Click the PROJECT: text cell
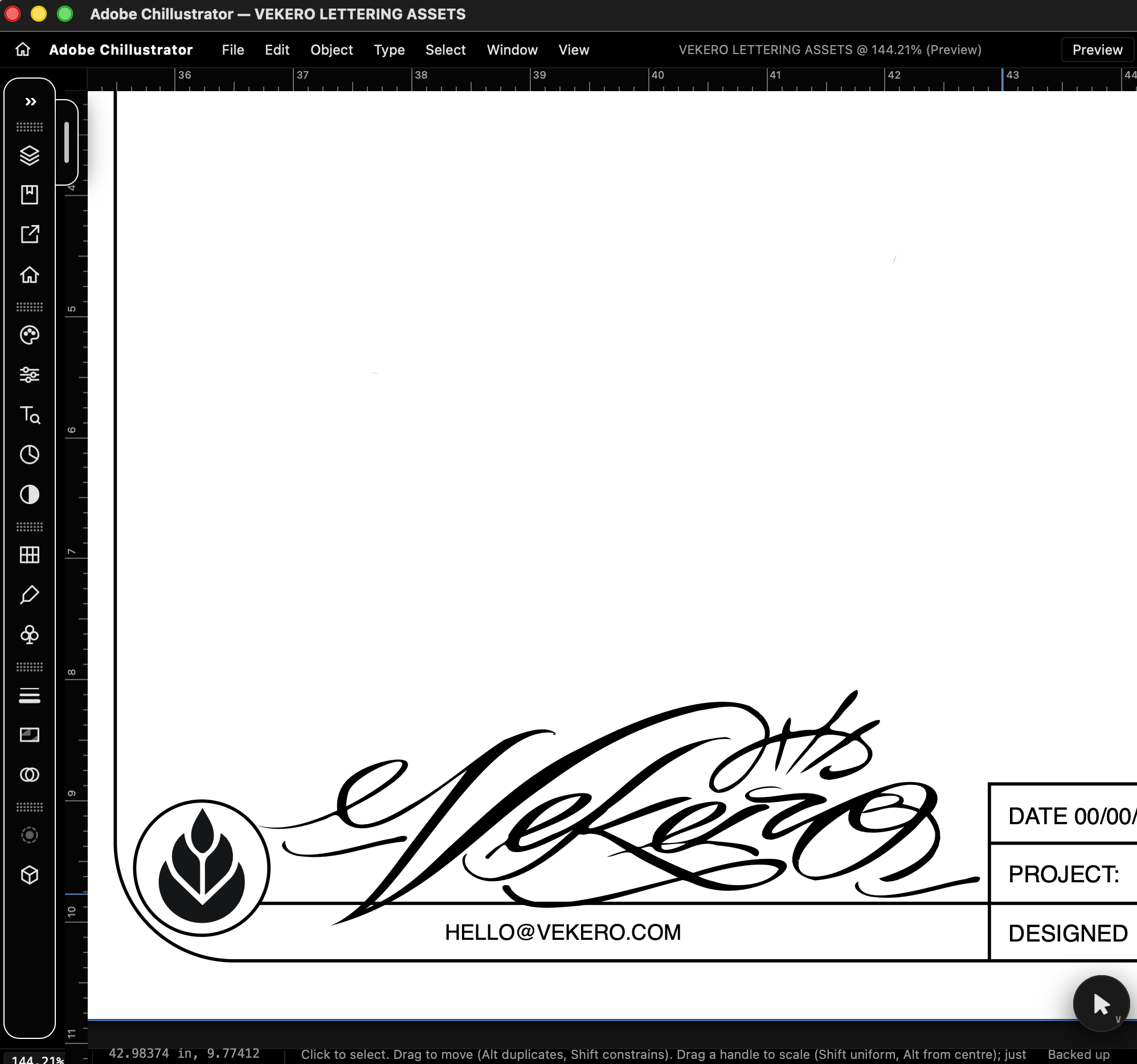This screenshot has height=1064, width=1137. pyautogui.click(x=1064, y=874)
